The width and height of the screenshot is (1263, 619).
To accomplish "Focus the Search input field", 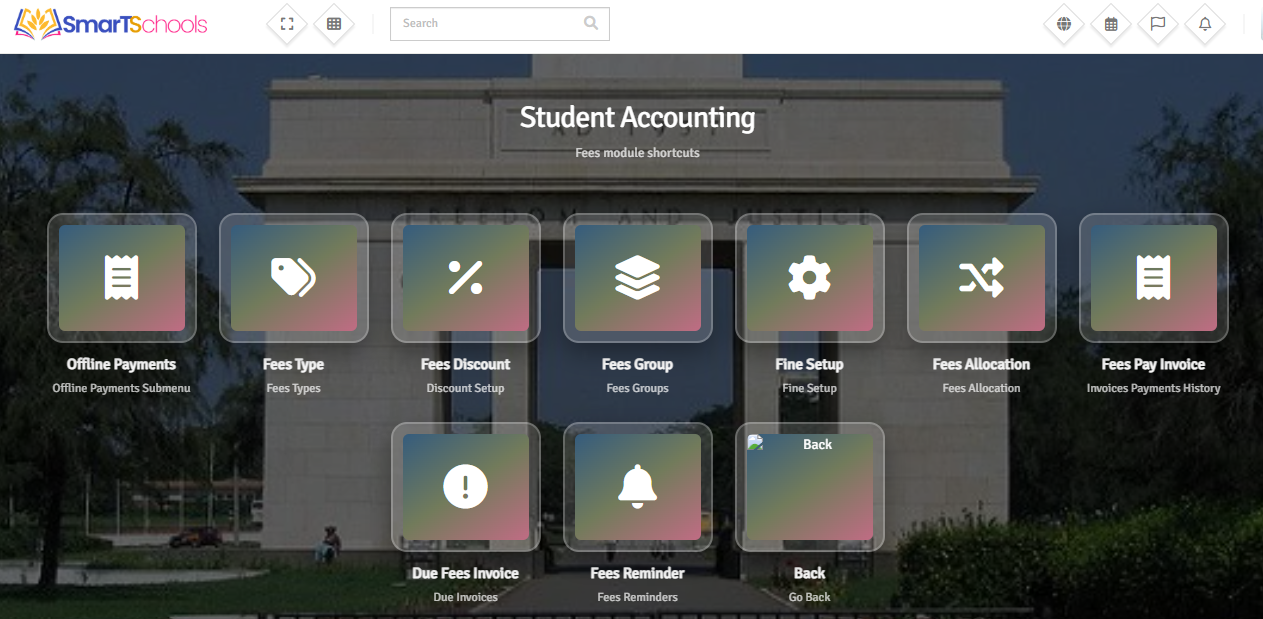I will [x=499, y=24].
